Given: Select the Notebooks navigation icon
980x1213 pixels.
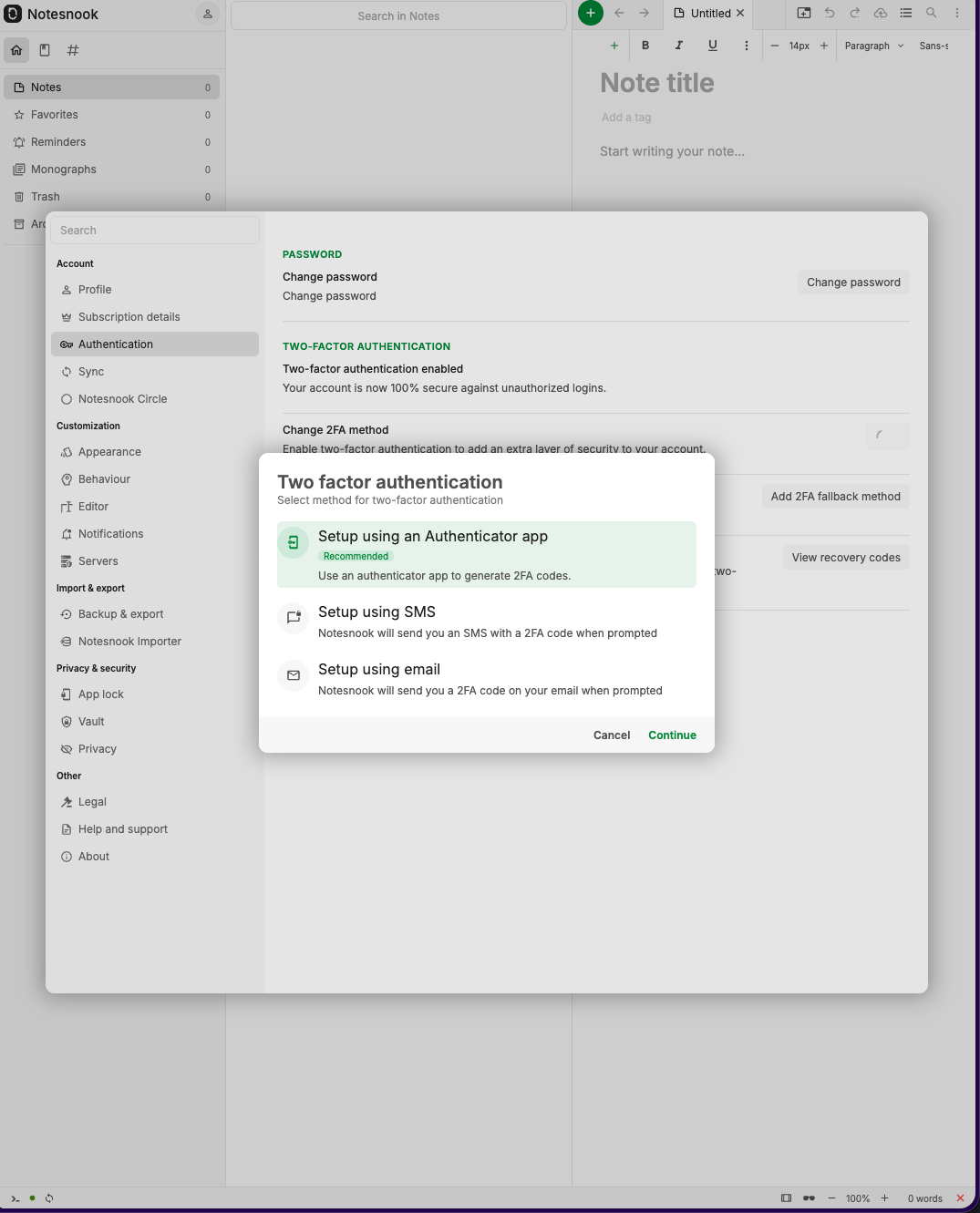Looking at the screenshot, I should coord(45,50).
